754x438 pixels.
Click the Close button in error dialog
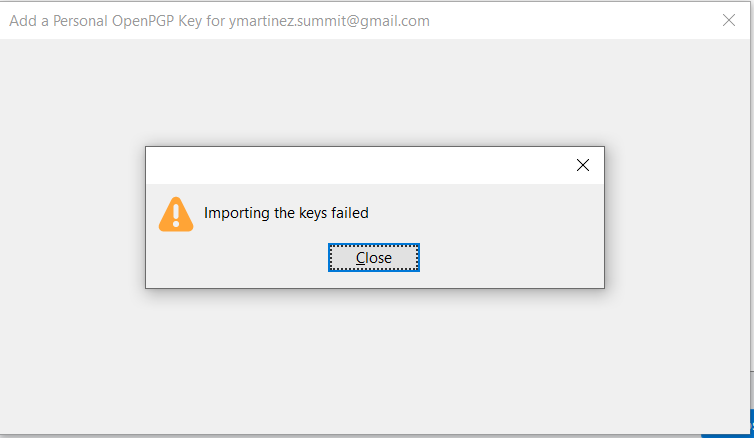(x=374, y=258)
